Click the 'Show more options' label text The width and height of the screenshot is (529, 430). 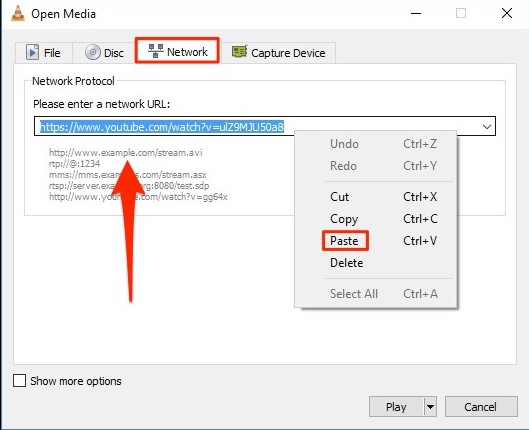(x=76, y=381)
